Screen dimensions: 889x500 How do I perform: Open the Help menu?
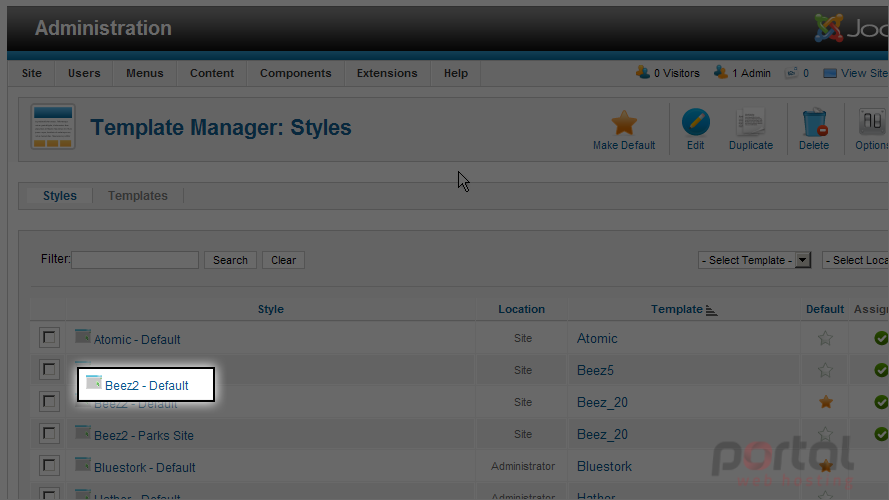pyautogui.click(x=456, y=73)
